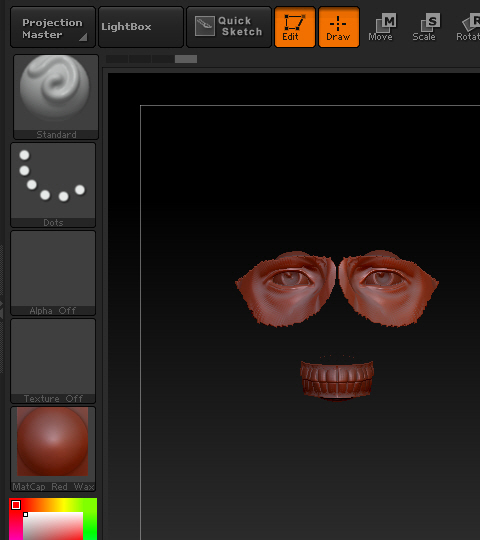Open the LightBox browser

[x=140, y=27]
